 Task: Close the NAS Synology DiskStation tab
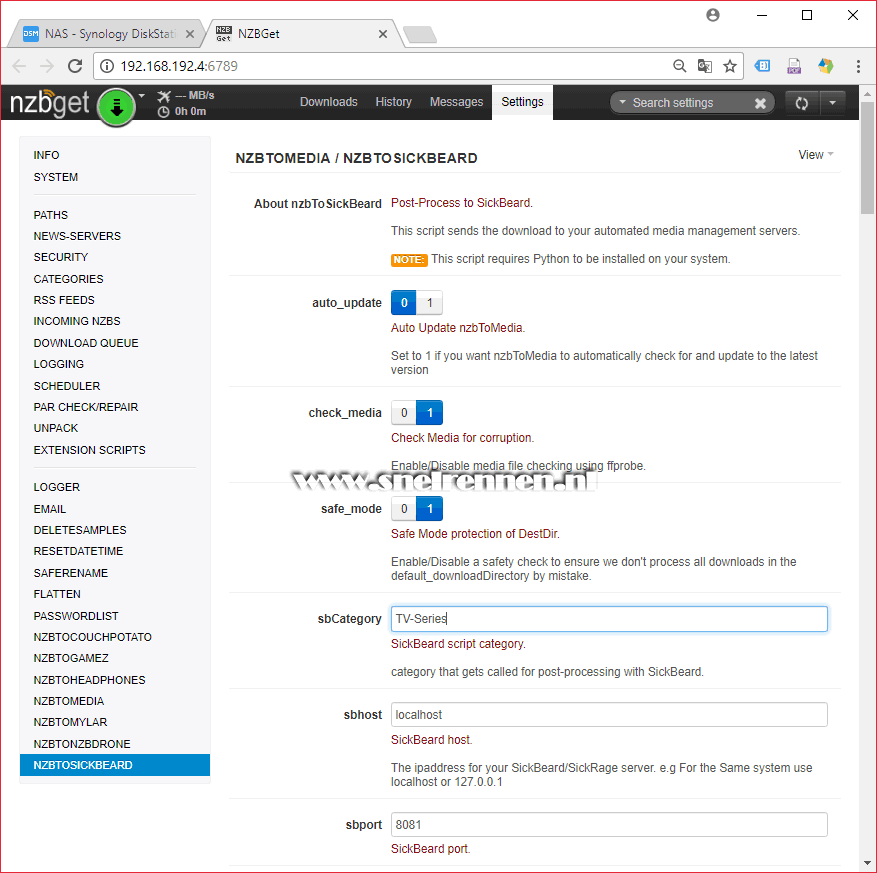tap(190, 34)
